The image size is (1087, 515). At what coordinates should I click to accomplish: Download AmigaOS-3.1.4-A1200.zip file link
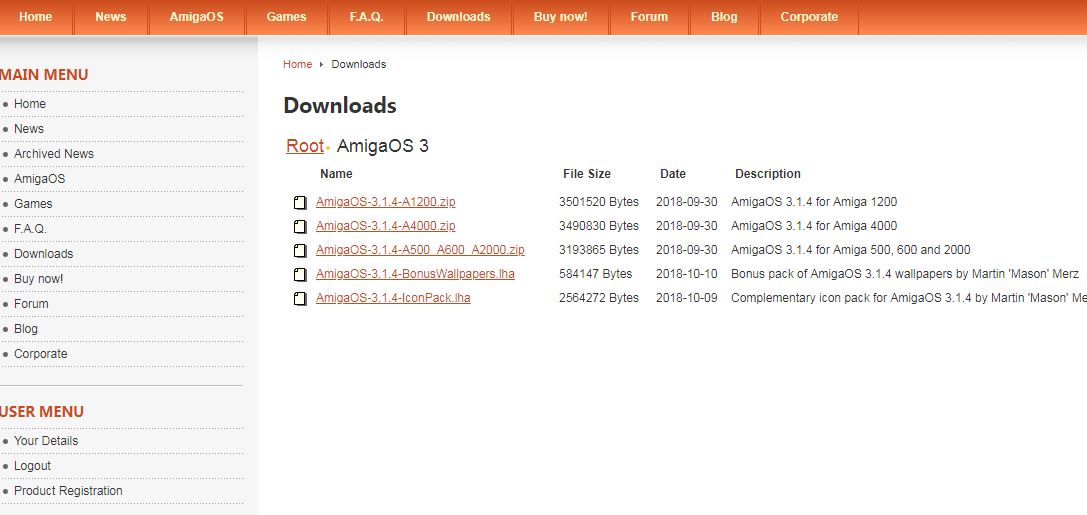click(385, 202)
